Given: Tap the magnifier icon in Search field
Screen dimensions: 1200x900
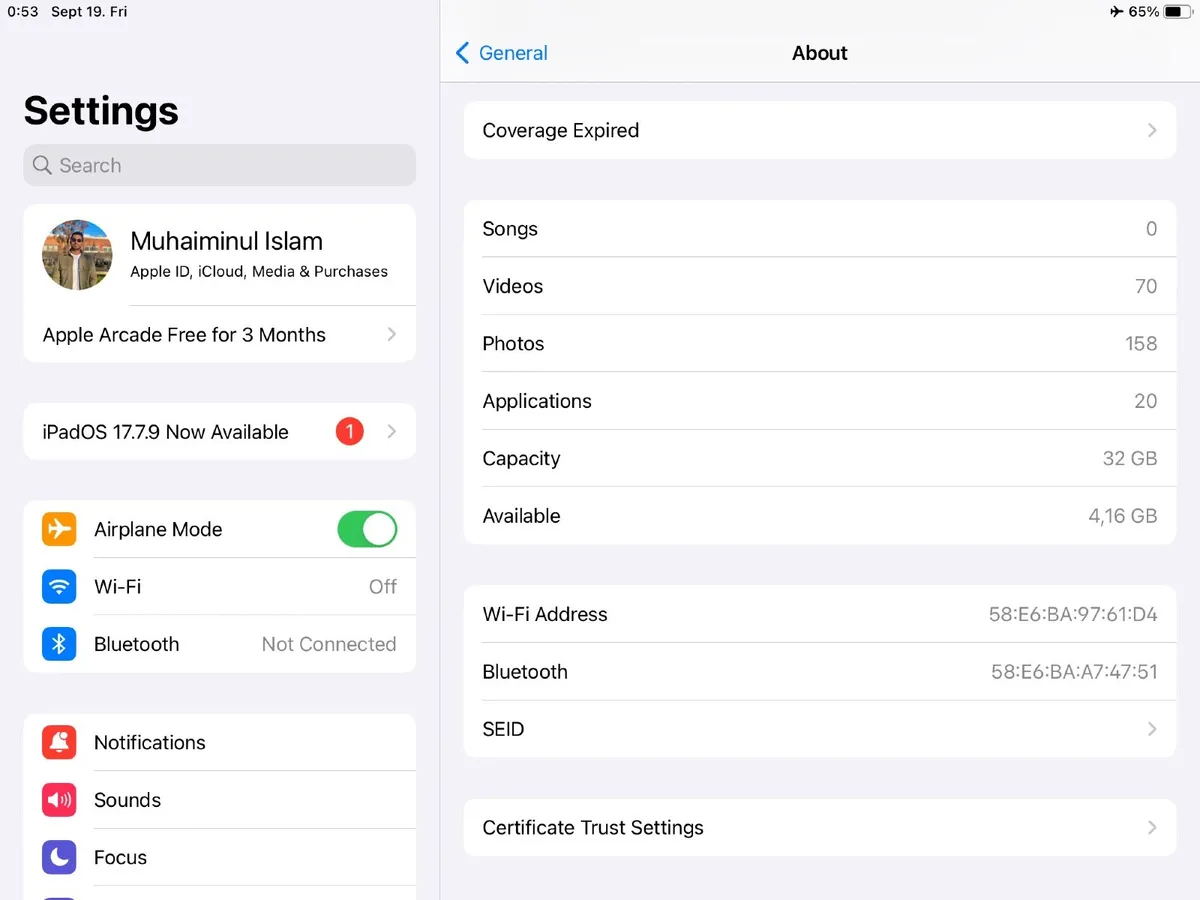Looking at the screenshot, I should 42,165.
